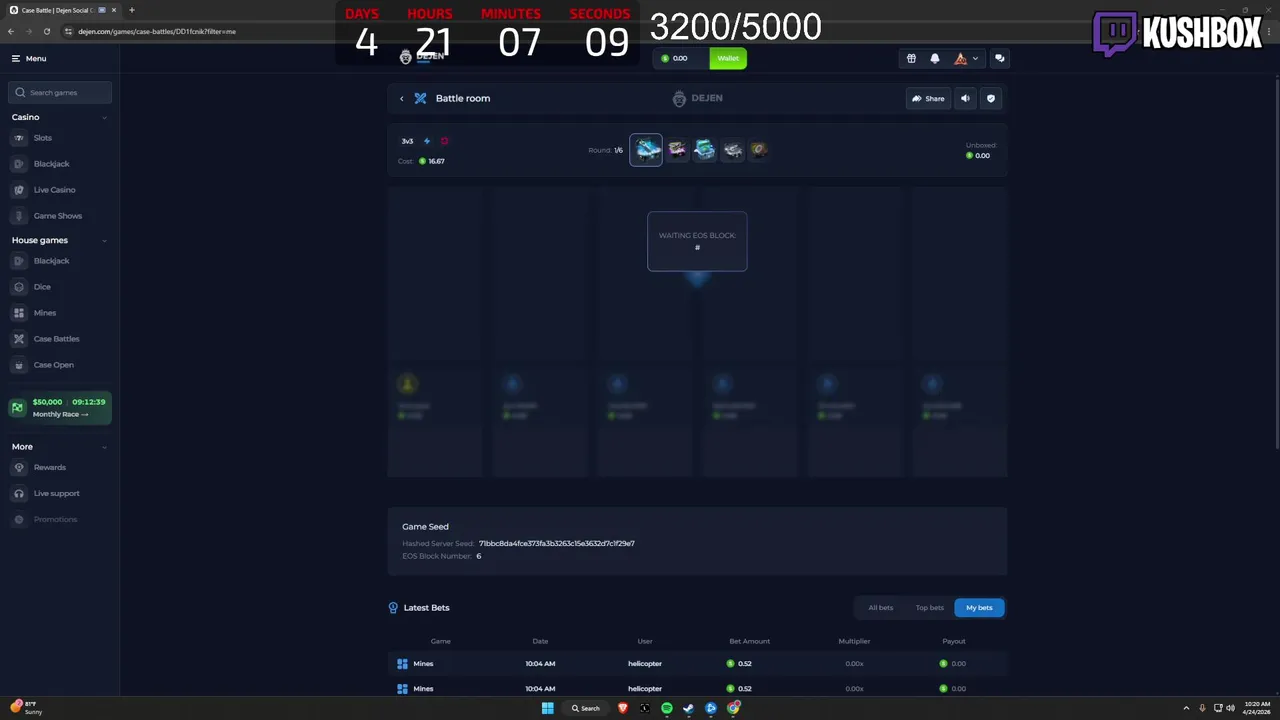Open the chat bubbles icon

click(x=999, y=58)
